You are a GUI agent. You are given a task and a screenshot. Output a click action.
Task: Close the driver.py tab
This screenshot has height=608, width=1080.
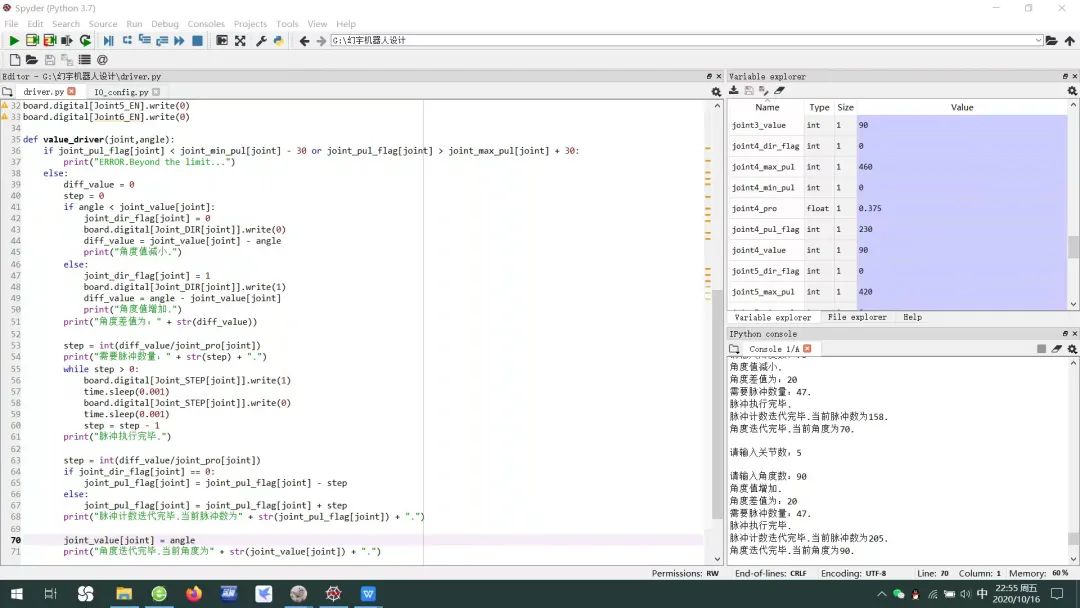tap(72, 91)
